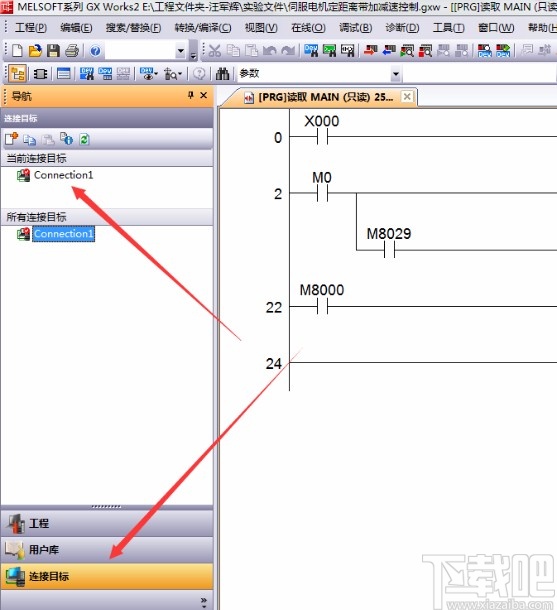557x610 pixels.
Task: Expand the dropdown next to help icon
Action: pos(180,51)
